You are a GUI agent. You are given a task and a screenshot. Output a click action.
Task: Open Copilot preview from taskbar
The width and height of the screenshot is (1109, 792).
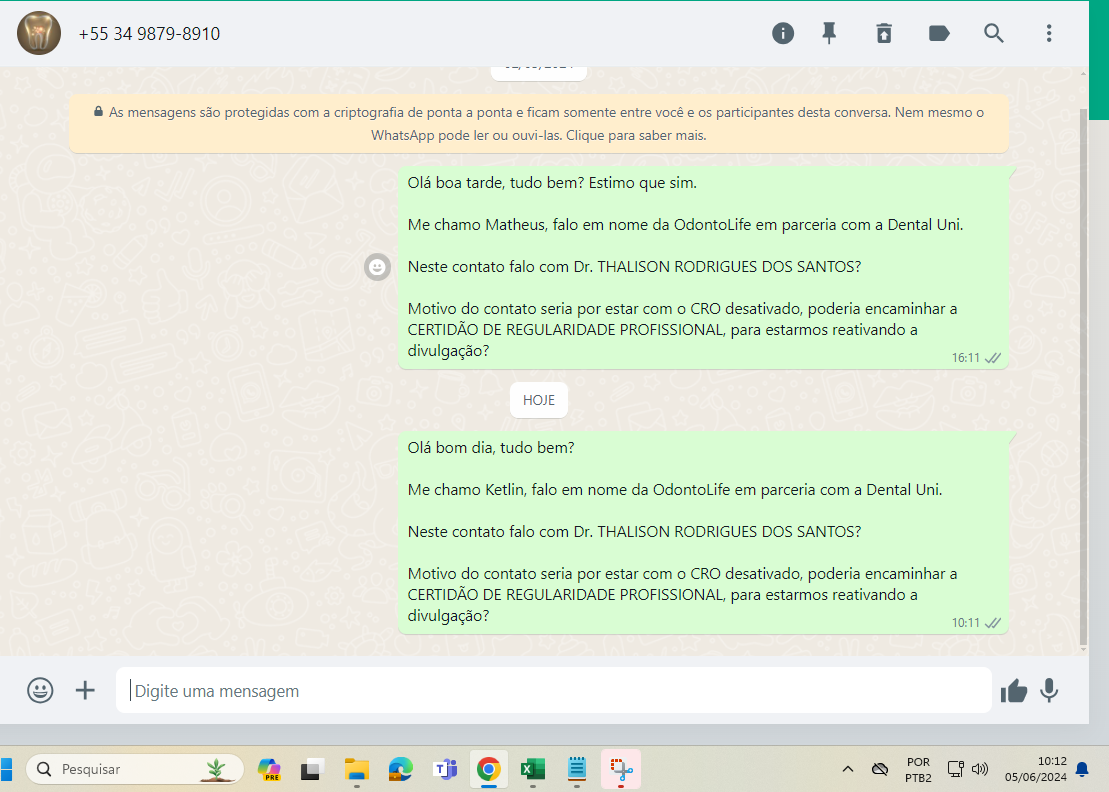click(x=269, y=769)
